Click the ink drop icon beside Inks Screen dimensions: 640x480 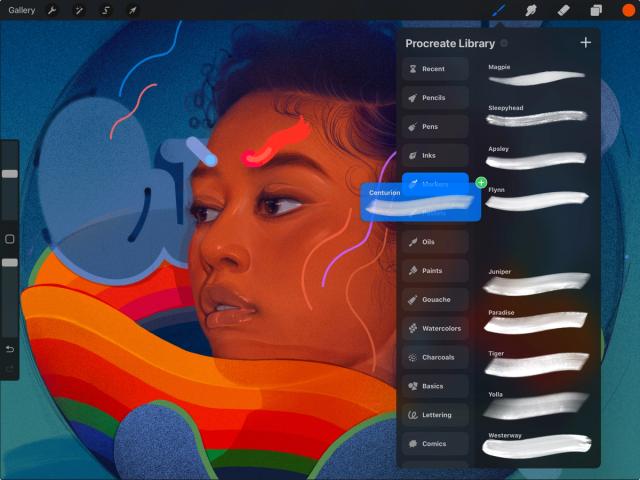tap(413, 156)
